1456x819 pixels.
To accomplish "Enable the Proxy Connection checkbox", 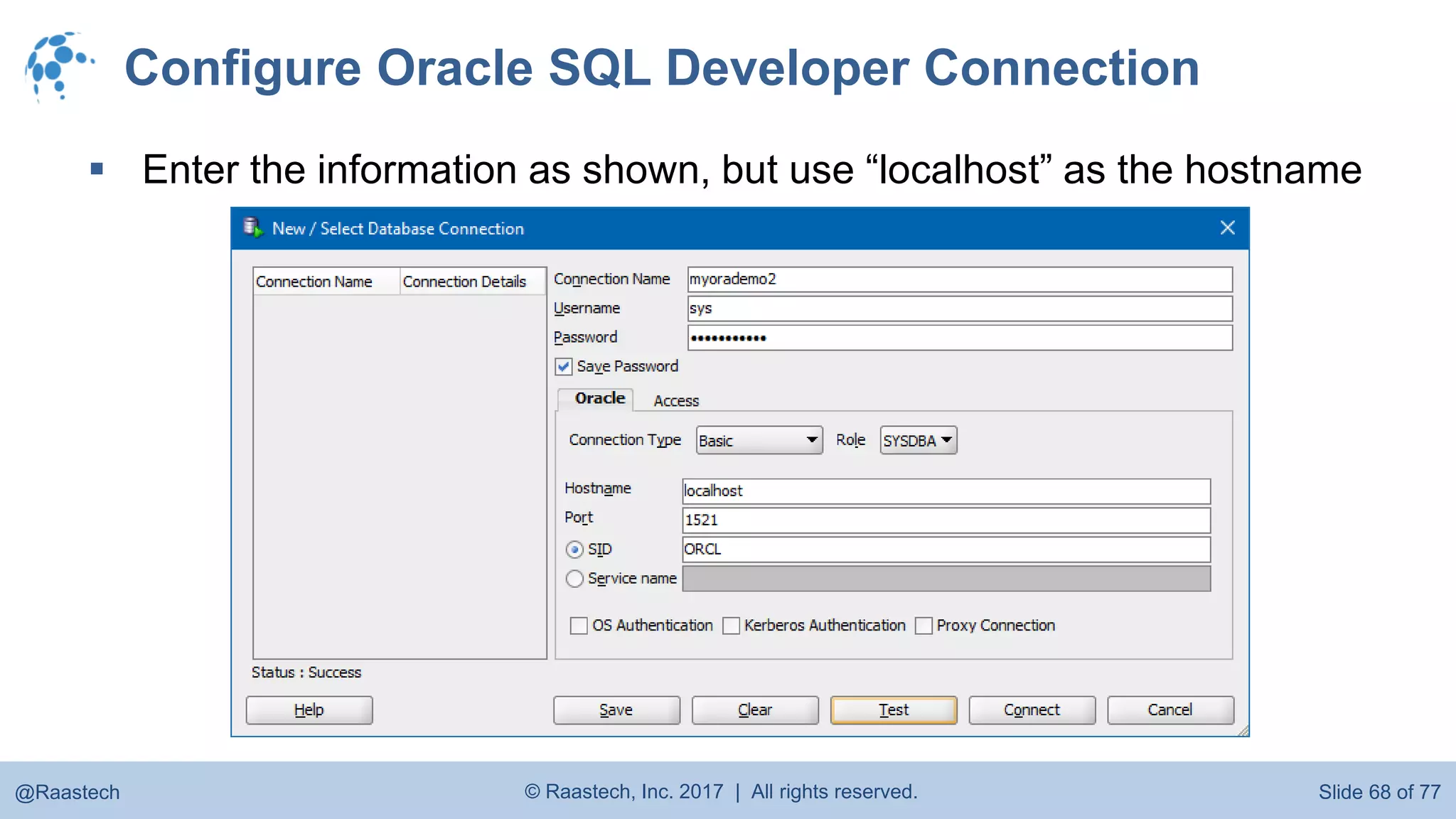I will pos(924,626).
